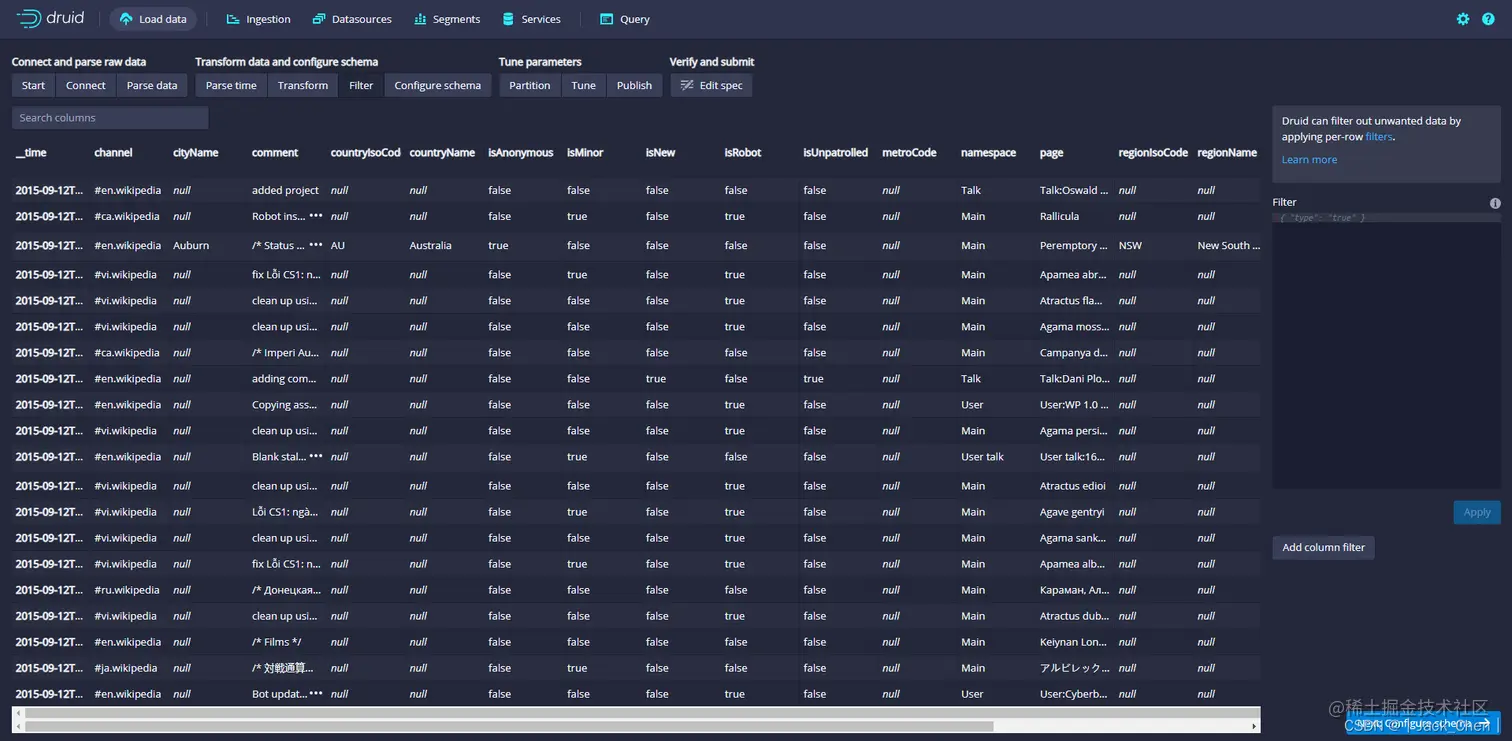Expand the truncated comment on the Robot ins… row
Screen dimensions: 1512x741
pyautogui.click(x=316, y=216)
